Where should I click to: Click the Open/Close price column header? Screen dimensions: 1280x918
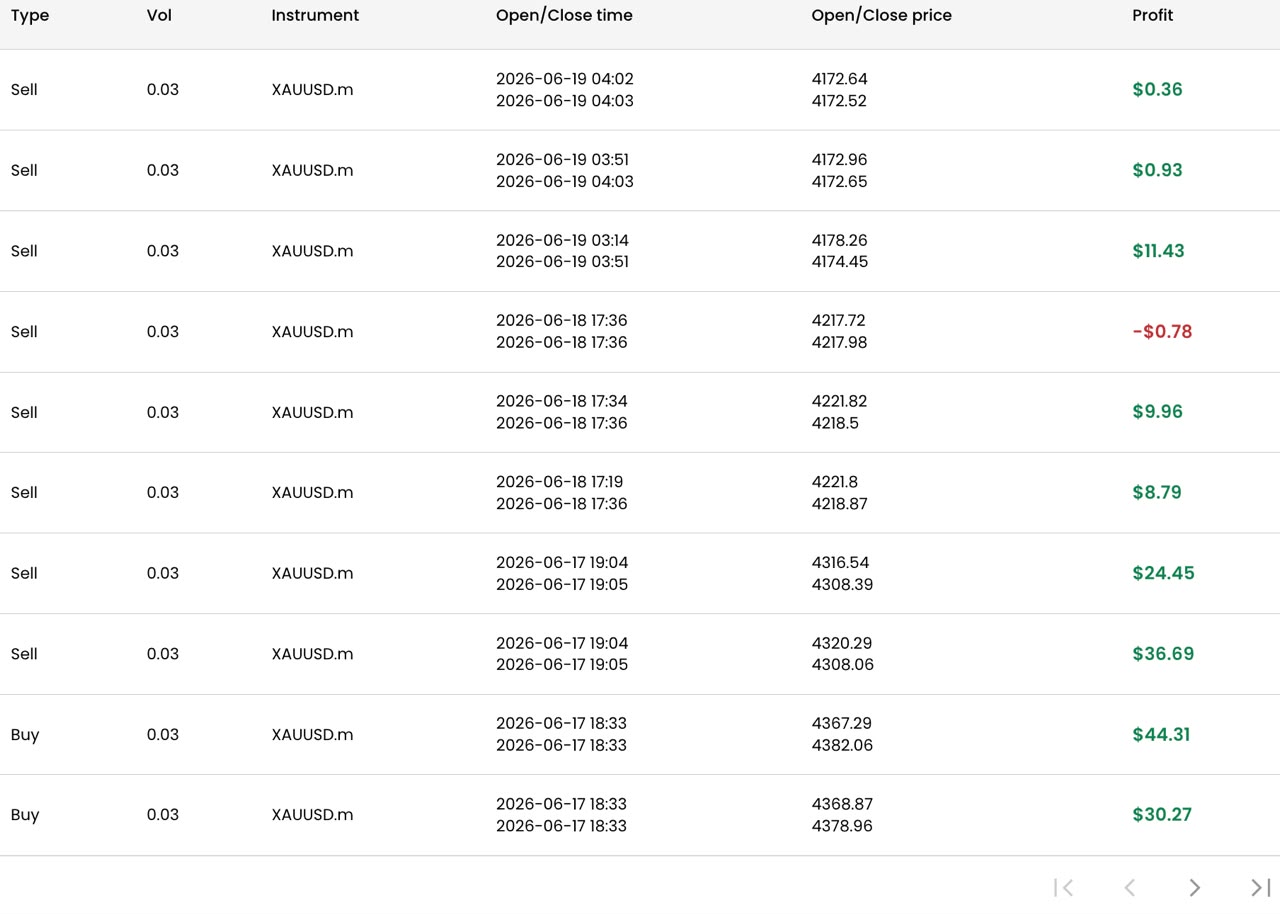click(881, 16)
